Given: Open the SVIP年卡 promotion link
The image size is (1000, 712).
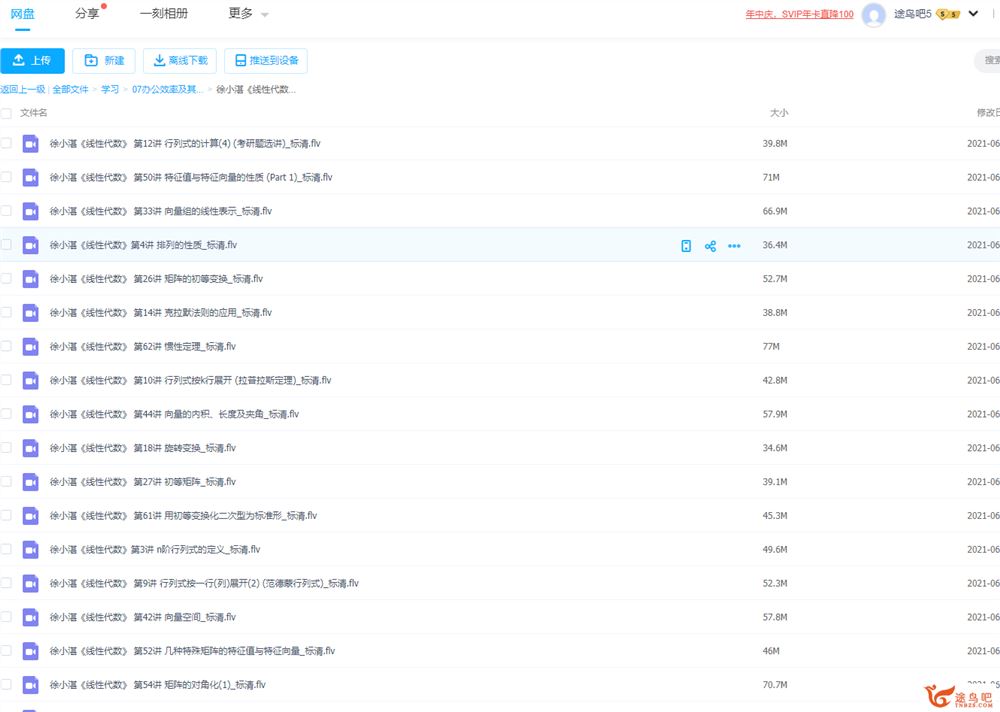Looking at the screenshot, I should (x=799, y=14).
